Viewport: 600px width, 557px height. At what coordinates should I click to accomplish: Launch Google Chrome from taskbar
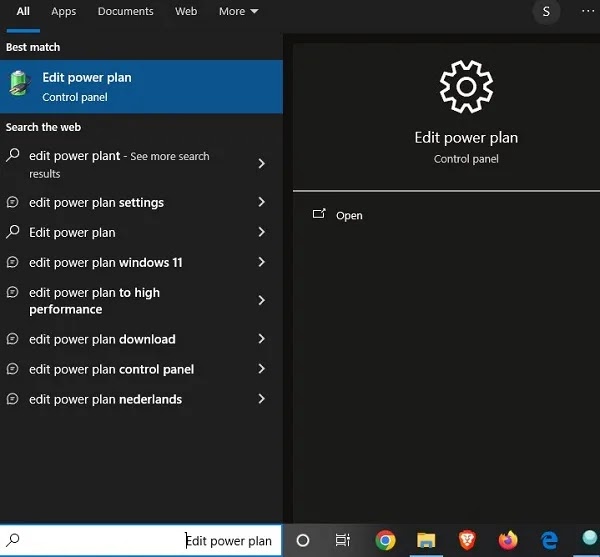tap(385, 540)
